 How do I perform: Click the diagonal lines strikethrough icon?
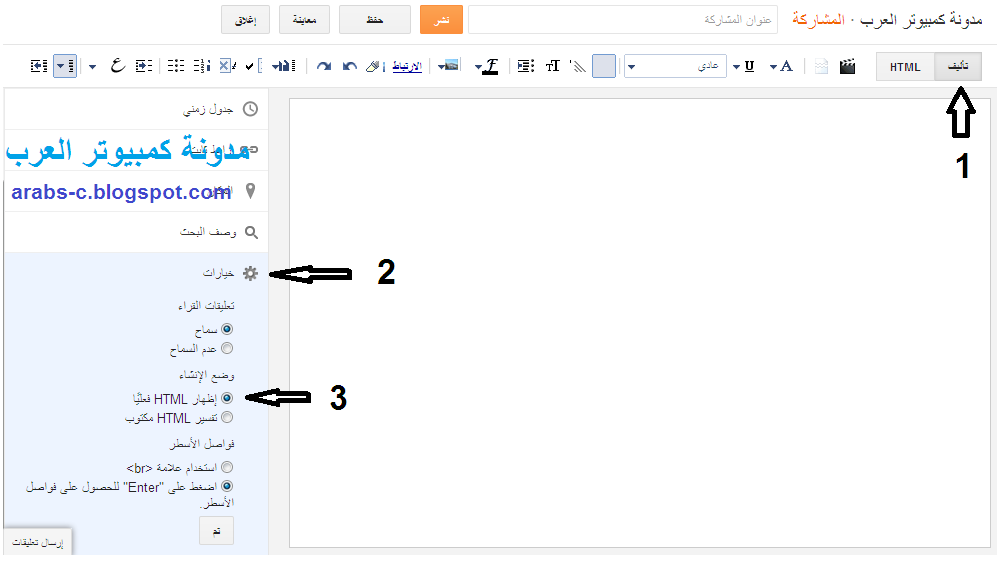coord(578,66)
